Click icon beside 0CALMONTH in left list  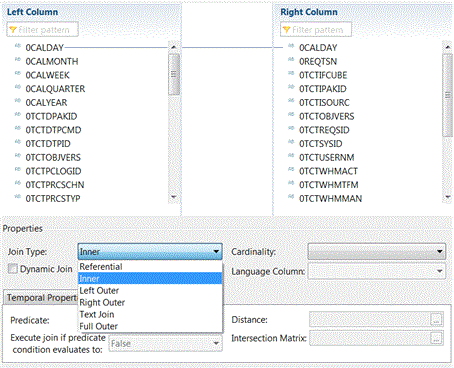[18, 60]
